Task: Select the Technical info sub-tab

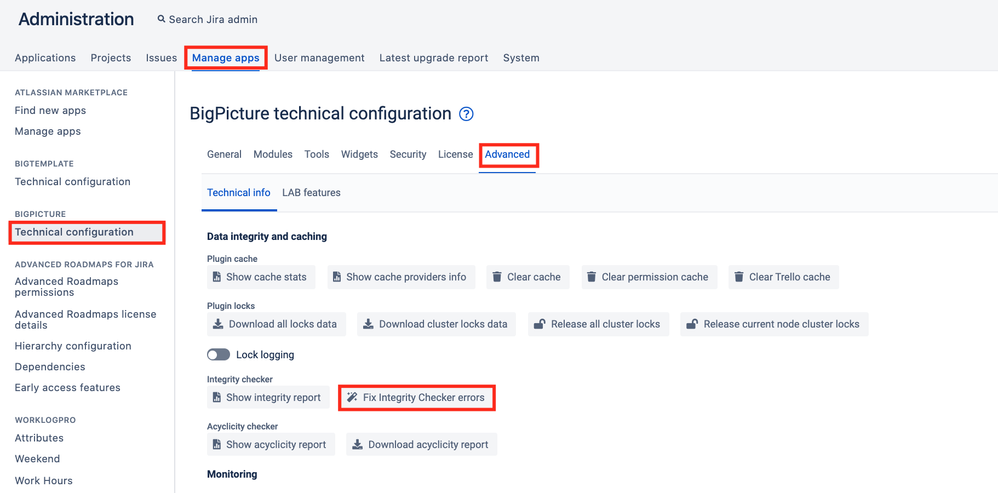Action: 239,193
